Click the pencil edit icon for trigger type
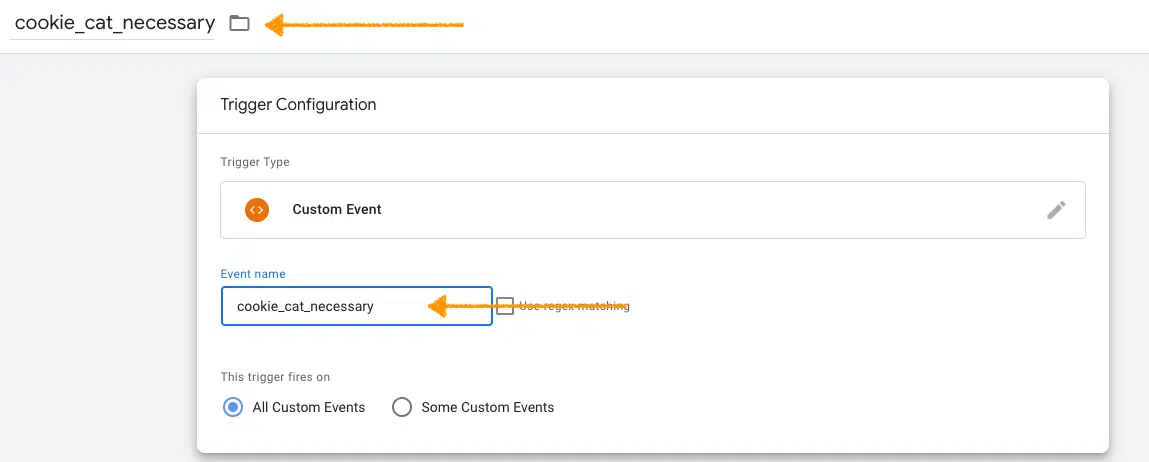1149x462 pixels. pyautogui.click(x=1056, y=210)
